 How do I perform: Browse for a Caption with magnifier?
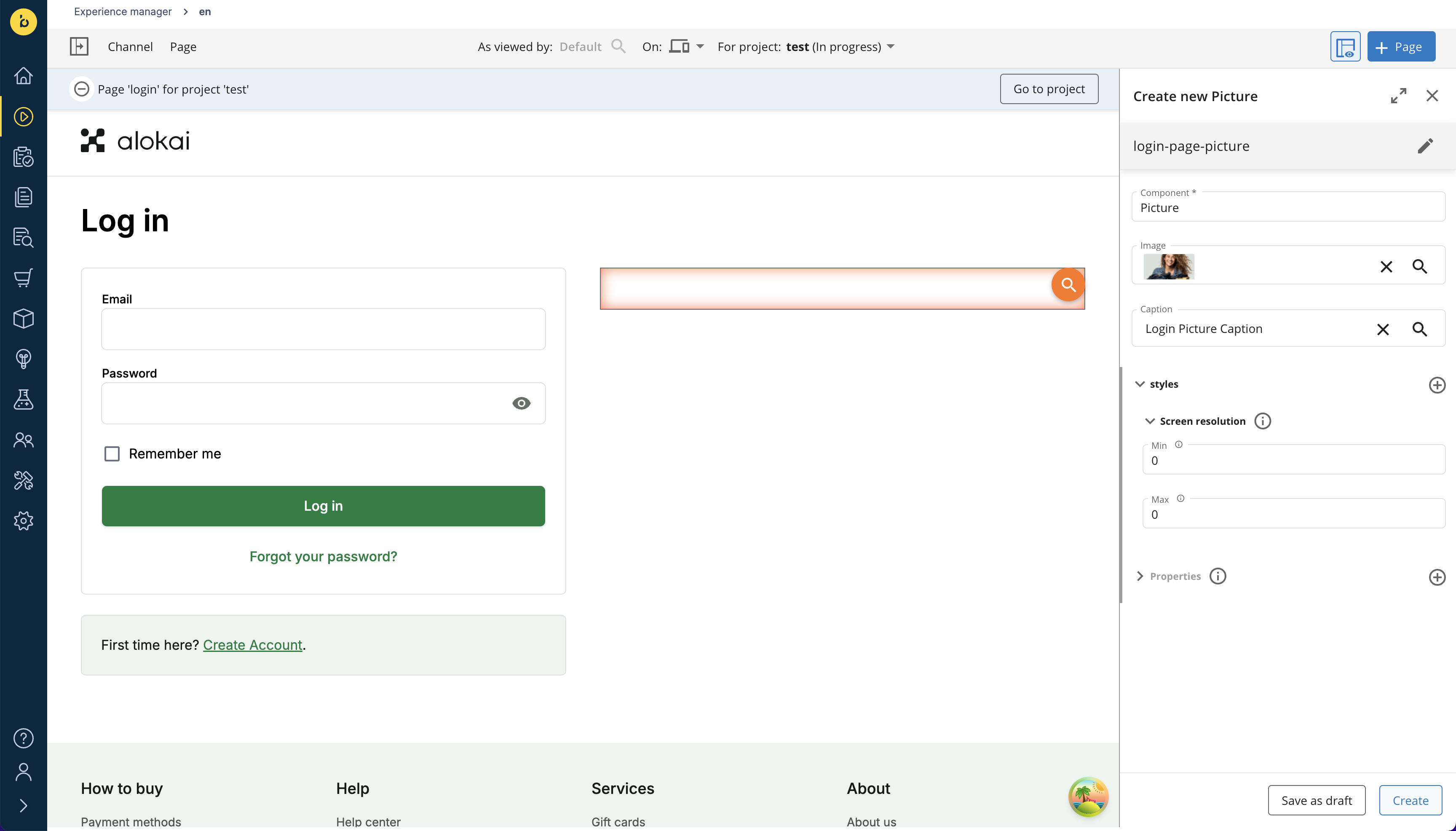tap(1419, 329)
